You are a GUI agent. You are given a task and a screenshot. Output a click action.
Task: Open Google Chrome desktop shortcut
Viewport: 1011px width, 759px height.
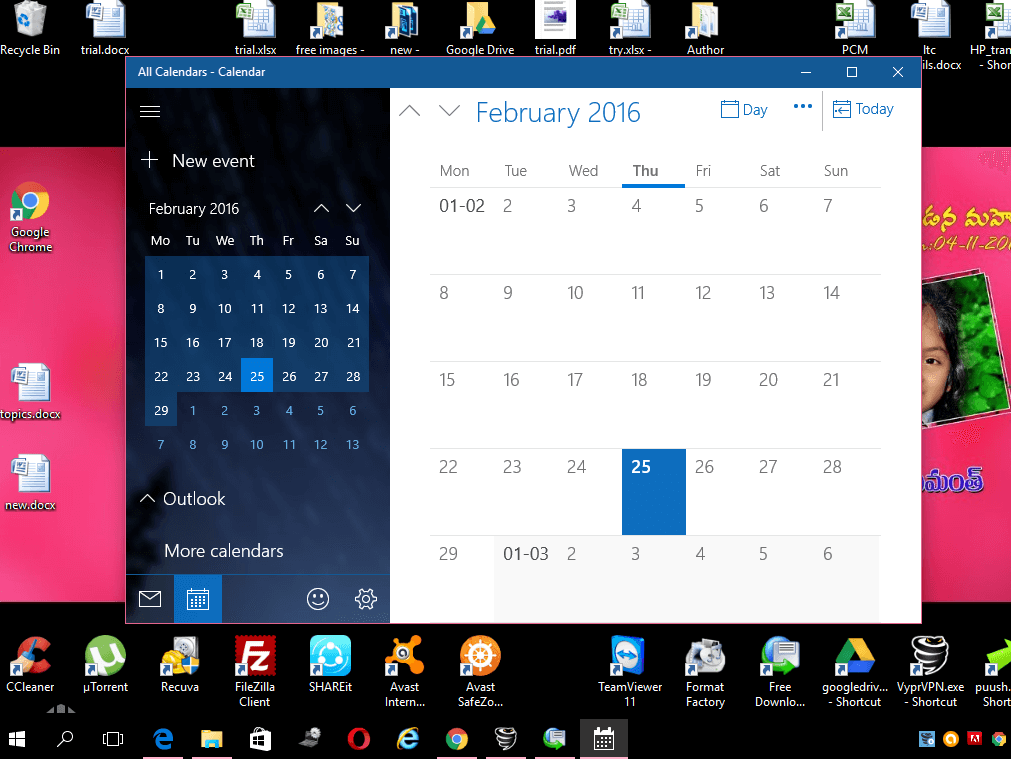click(30, 218)
